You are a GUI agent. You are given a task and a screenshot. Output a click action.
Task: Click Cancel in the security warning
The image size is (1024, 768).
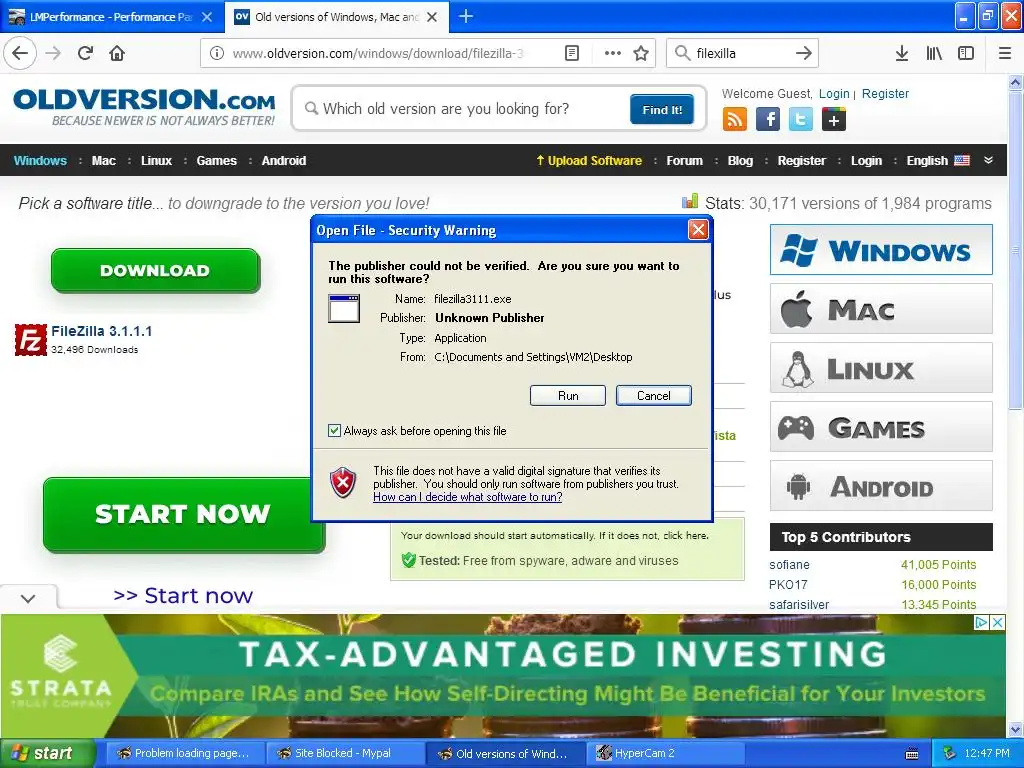tap(653, 396)
